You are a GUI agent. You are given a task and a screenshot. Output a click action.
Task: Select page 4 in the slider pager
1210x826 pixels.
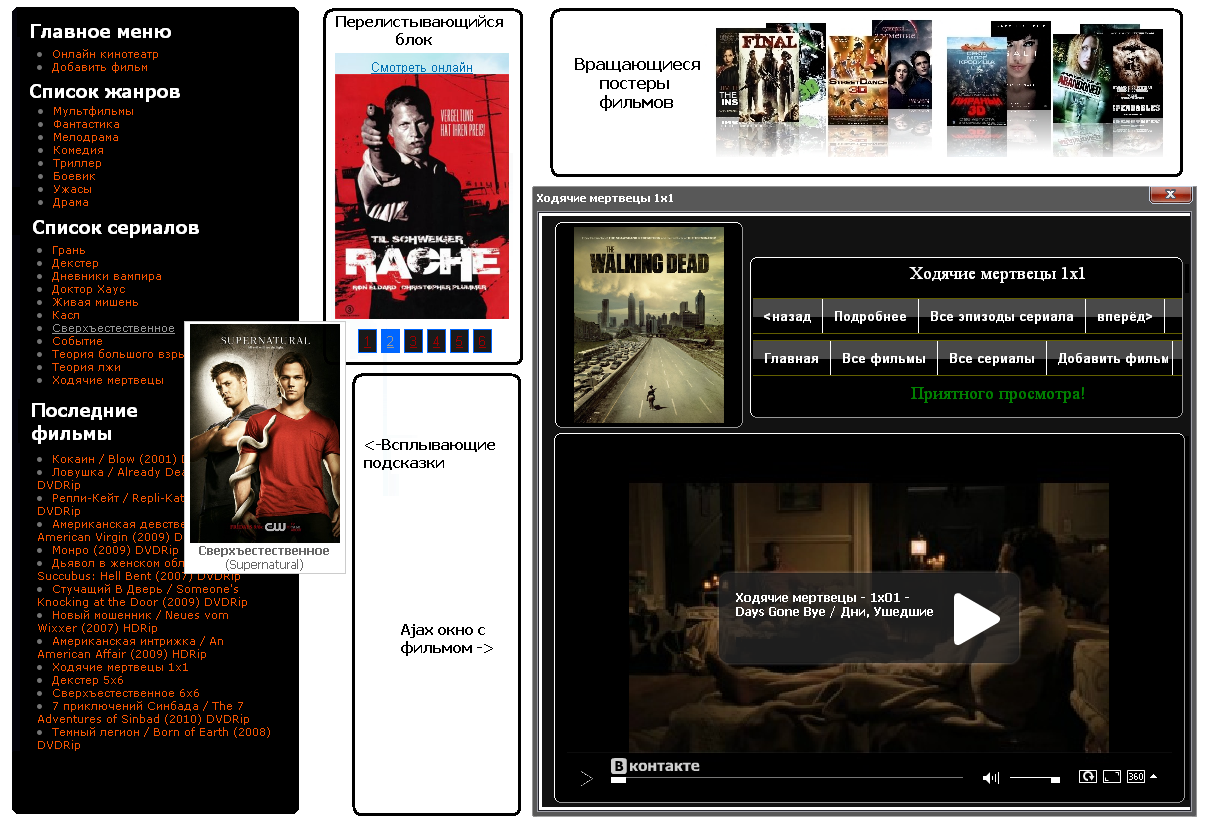436,341
